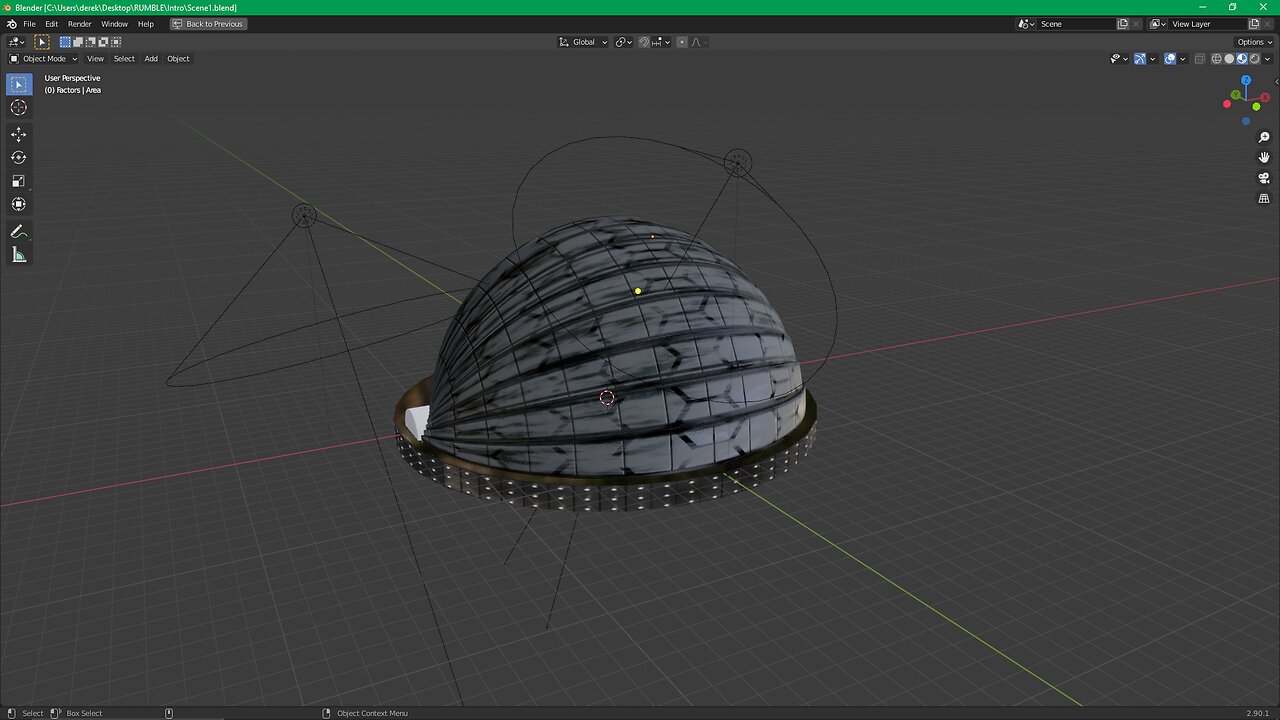Viewport: 1280px width, 720px height.
Task: Click Back to Previous button
Action: pos(208,24)
